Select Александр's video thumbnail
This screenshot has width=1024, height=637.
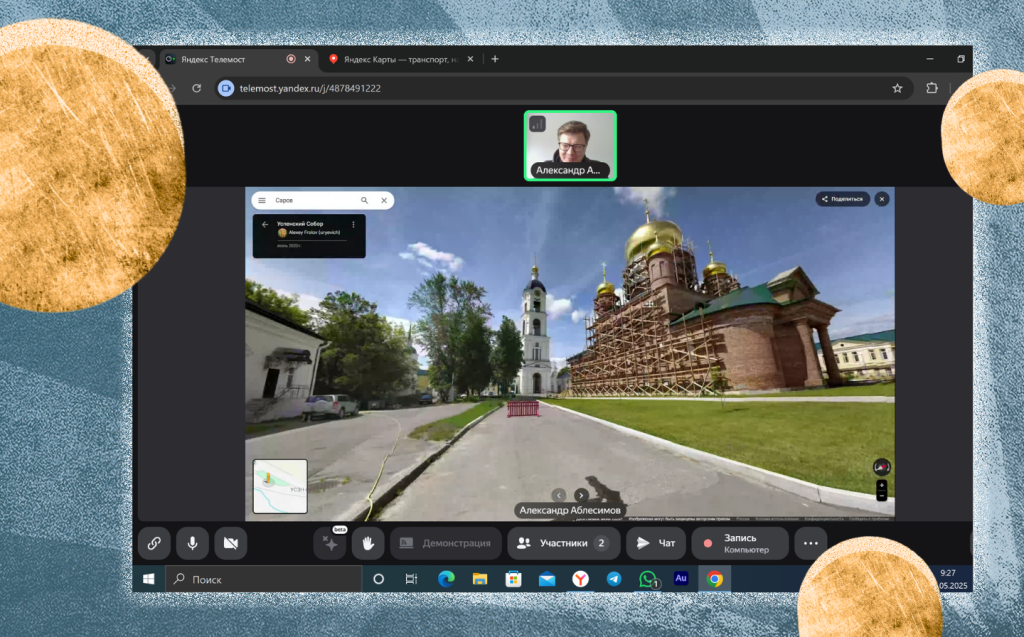(570, 146)
